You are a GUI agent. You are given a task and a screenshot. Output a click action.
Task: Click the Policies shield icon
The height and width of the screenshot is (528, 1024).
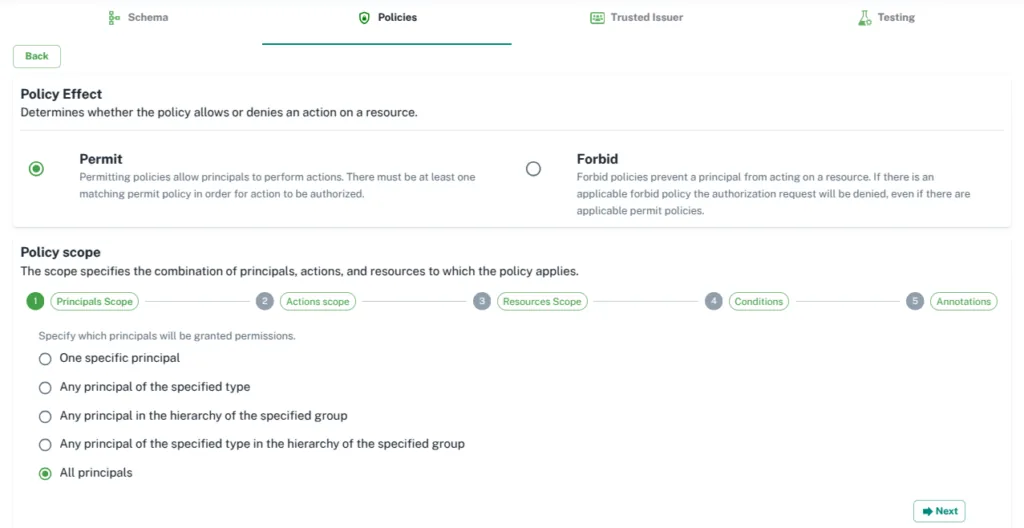[364, 18]
